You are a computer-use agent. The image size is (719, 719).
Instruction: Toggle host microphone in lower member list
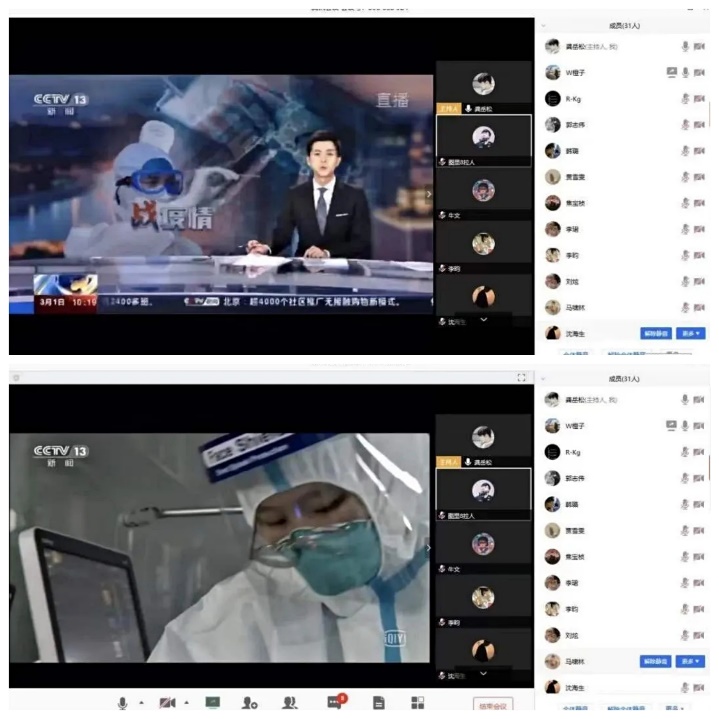(685, 400)
